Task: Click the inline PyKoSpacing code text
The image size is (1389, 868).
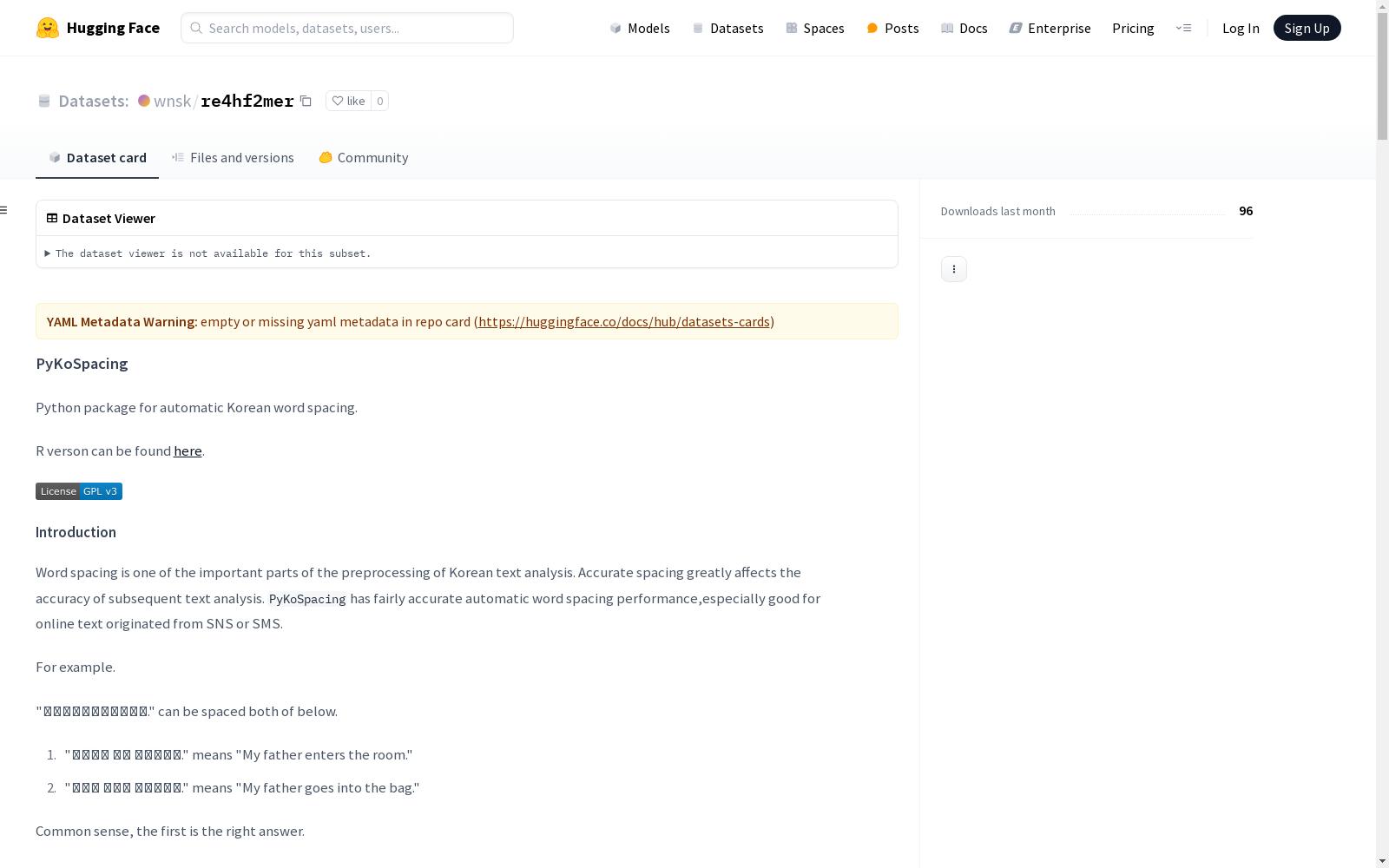Action: [307, 599]
